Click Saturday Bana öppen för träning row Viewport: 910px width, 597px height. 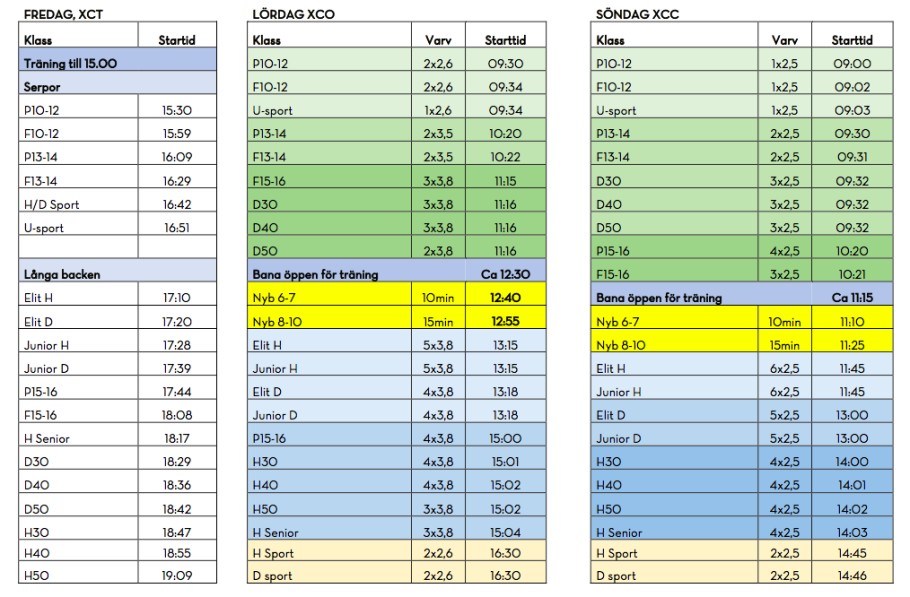[x=396, y=270]
